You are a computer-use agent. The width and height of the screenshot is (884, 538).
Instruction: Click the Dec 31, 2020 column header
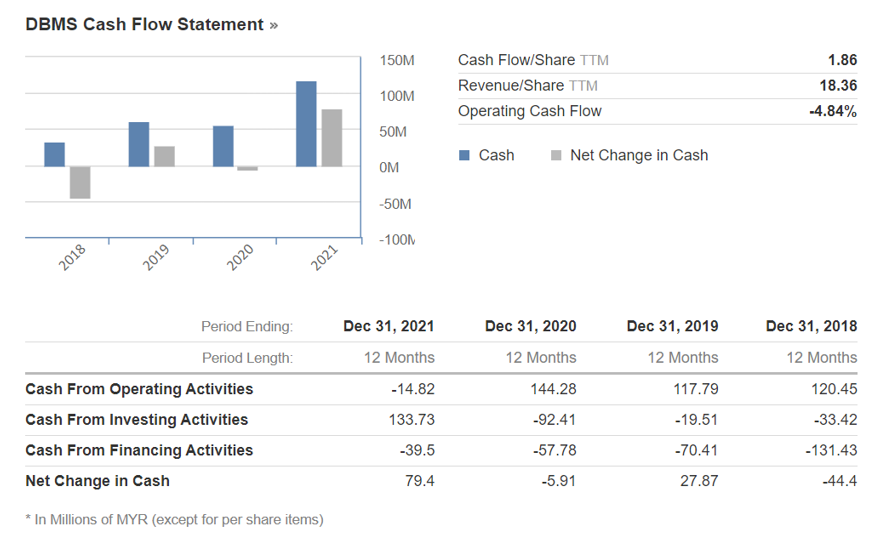tap(531, 327)
